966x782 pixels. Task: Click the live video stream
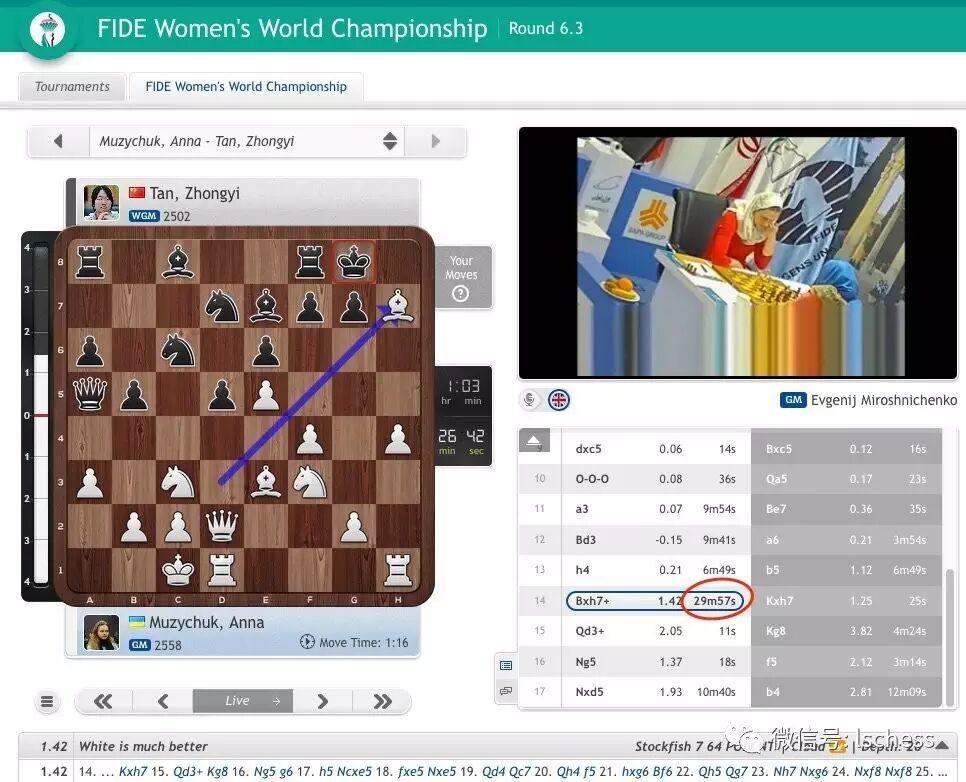coord(738,253)
